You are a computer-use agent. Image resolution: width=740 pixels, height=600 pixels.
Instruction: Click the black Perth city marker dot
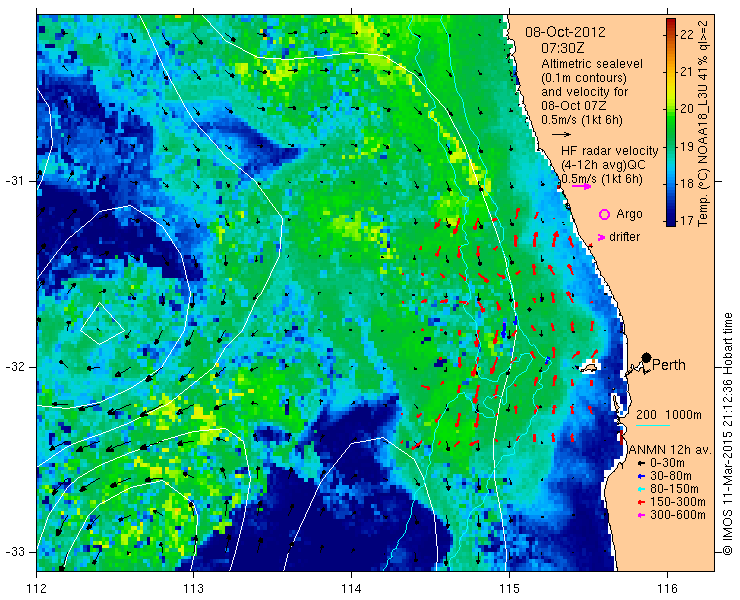pos(647,358)
